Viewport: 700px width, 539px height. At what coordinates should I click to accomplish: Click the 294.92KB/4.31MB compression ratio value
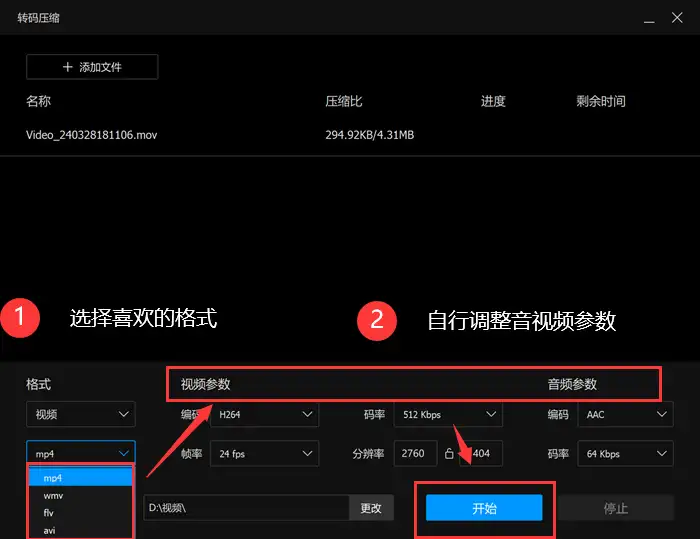(x=370, y=135)
